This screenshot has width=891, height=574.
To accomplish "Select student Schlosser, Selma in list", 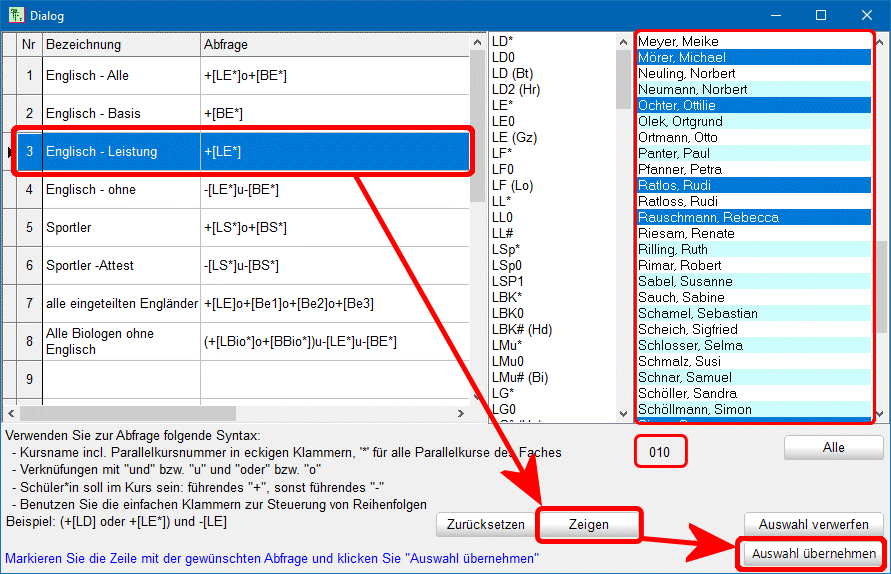I will (688, 346).
